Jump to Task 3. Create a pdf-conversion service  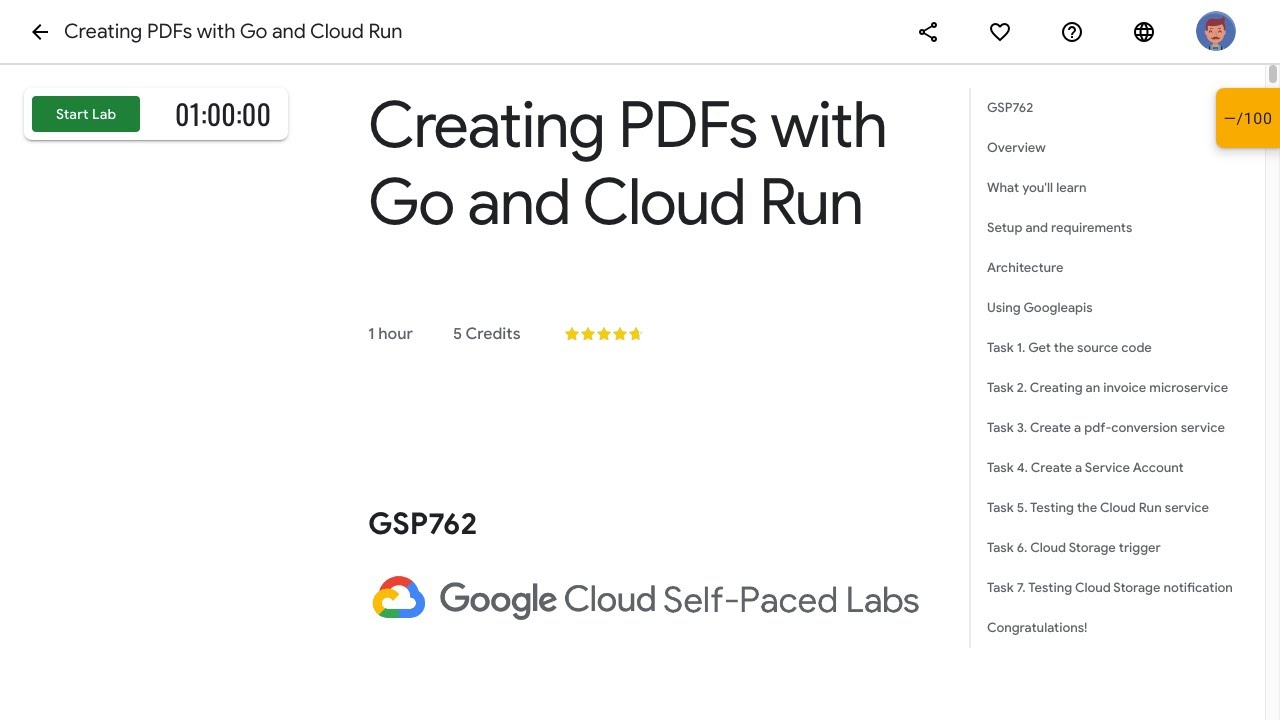[x=1105, y=427]
